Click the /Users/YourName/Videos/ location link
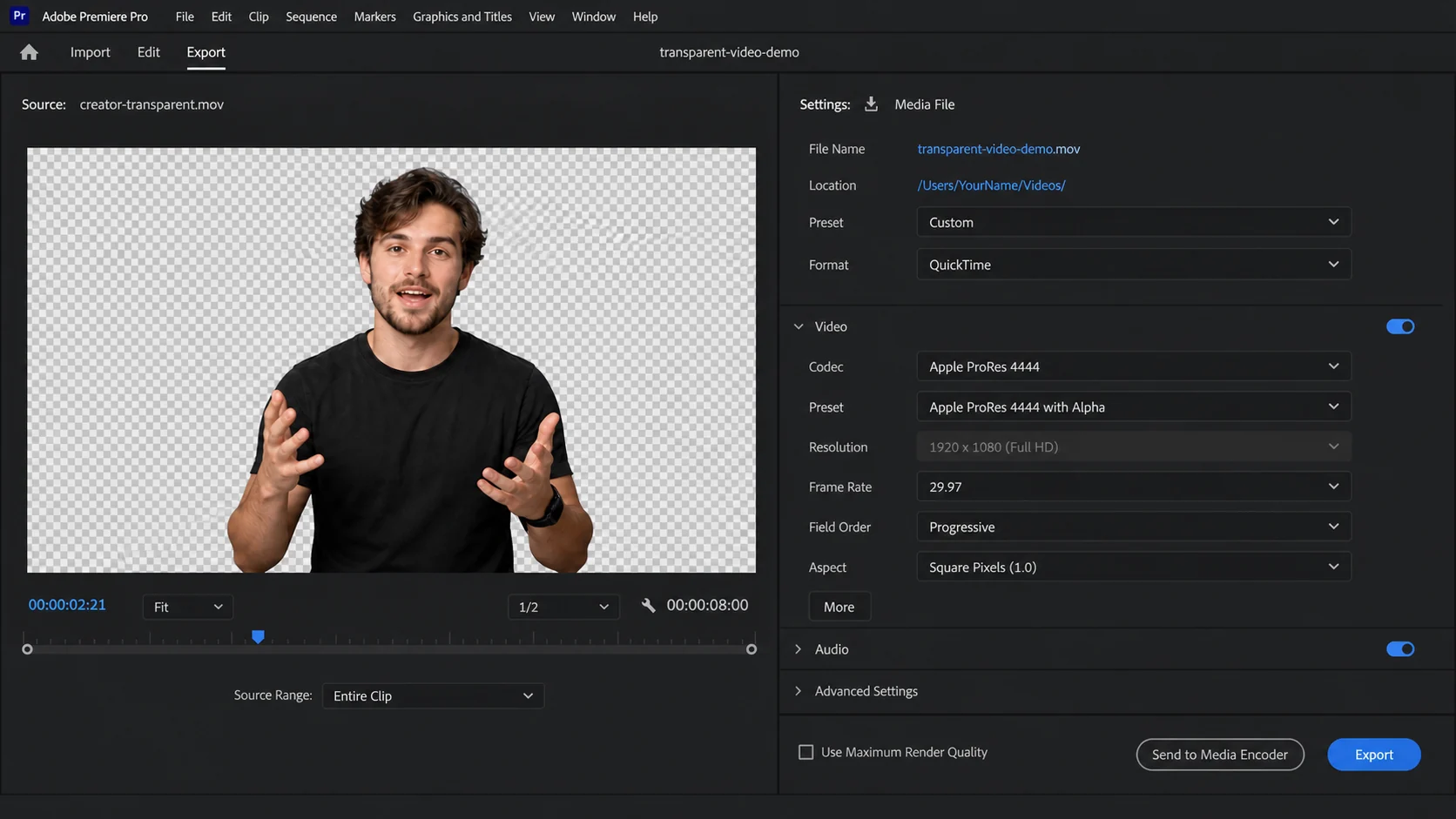 pos(991,185)
